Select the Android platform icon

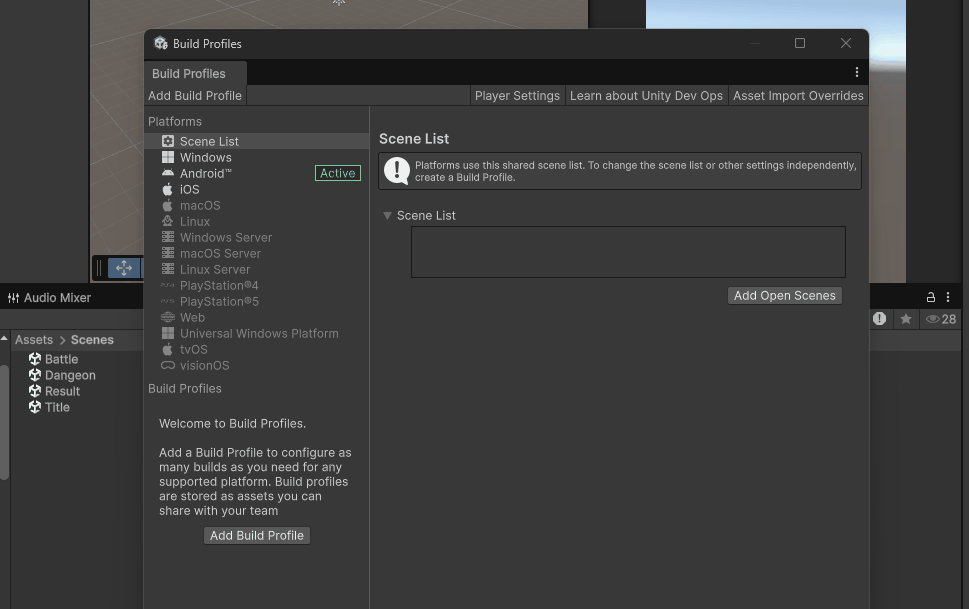[168, 174]
